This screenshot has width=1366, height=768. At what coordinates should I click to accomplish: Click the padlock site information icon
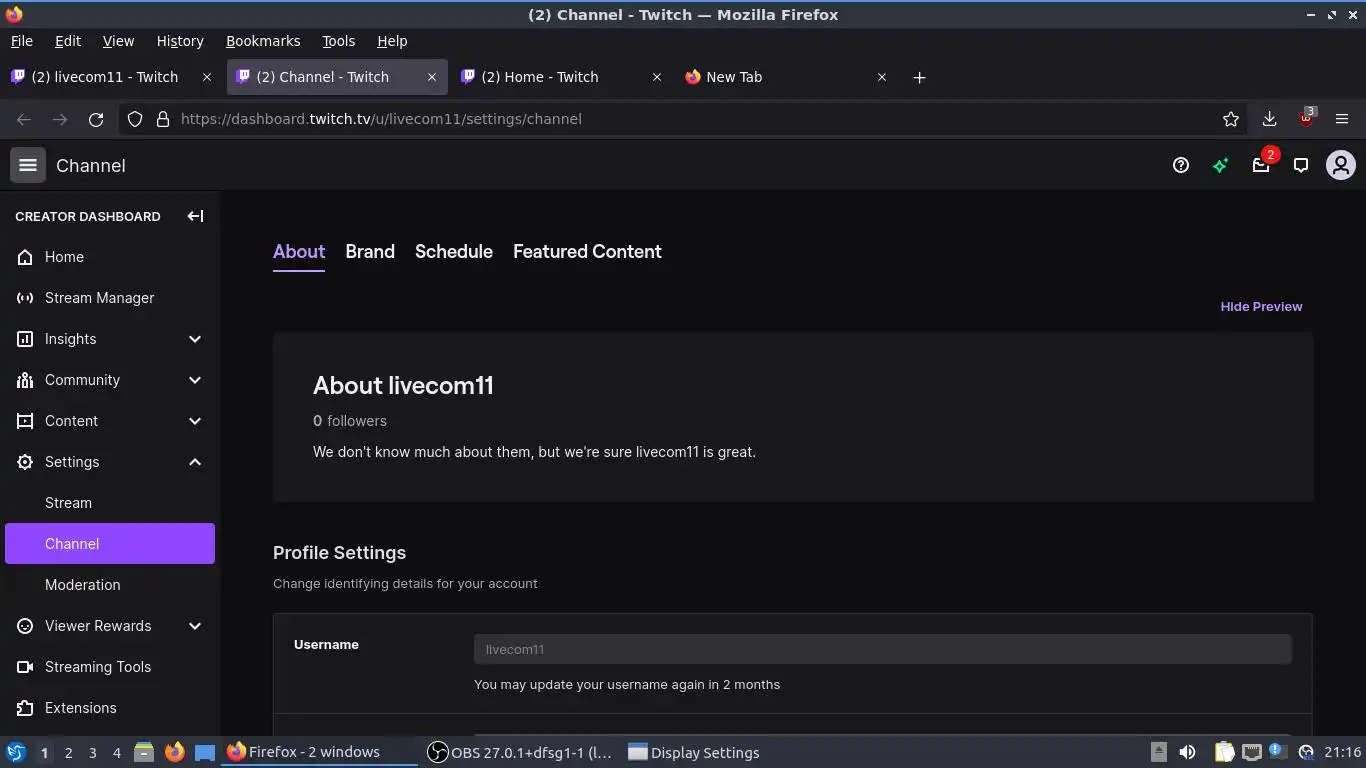[x=163, y=119]
